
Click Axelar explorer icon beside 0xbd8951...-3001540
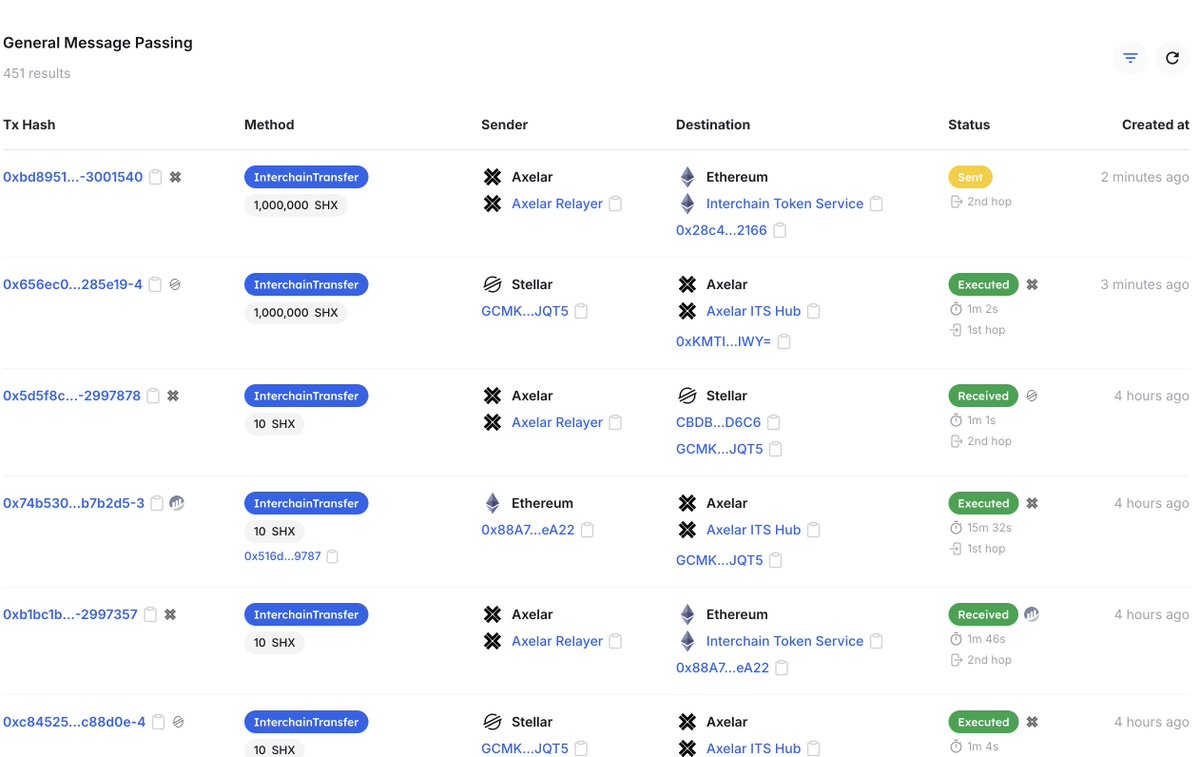click(x=175, y=177)
